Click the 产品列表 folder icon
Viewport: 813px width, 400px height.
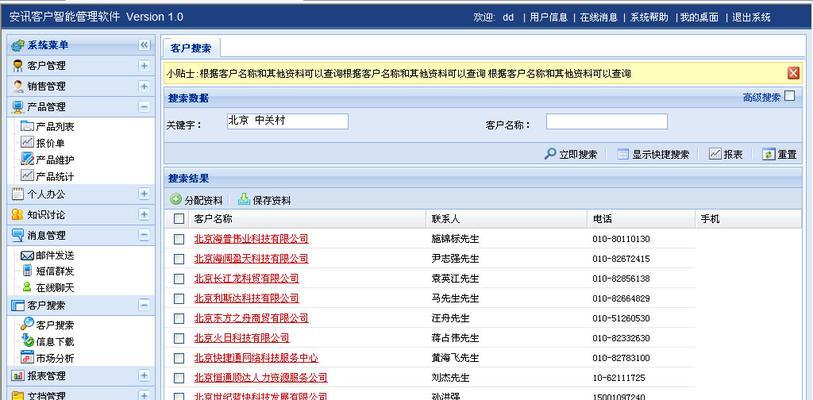pos(27,126)
